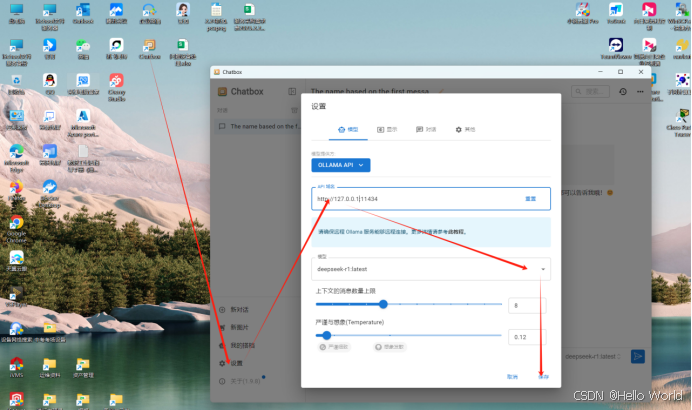
Task: Switch to the 模型 tab in settings
Action: pyautogui.click(x=348, y=129)
